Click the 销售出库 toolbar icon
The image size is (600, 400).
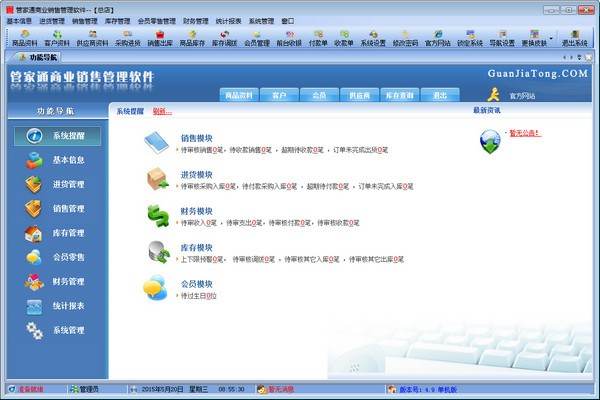[x=160, y=39]
